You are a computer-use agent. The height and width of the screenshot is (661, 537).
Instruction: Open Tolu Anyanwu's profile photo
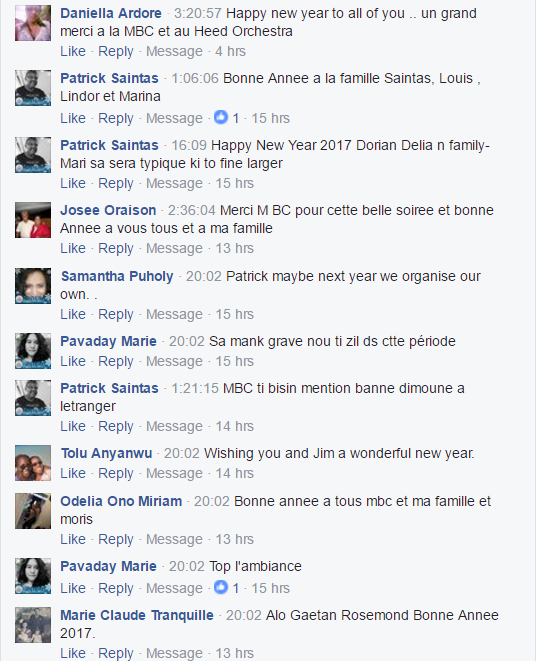coord(33,463)
